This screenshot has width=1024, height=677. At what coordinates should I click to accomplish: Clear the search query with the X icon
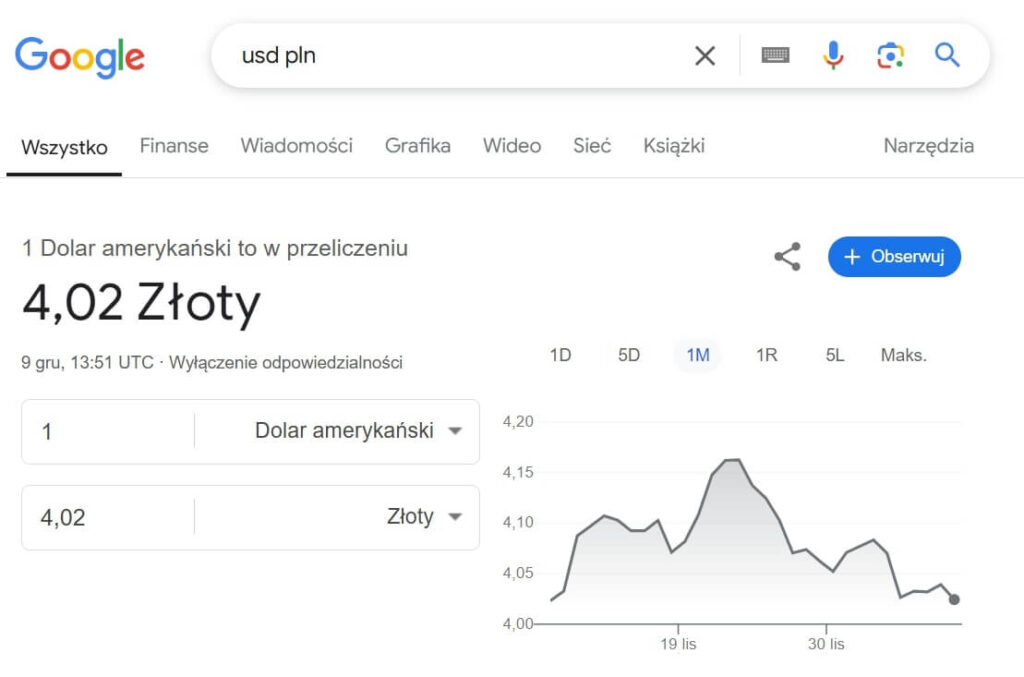click(x=705, y=56)
